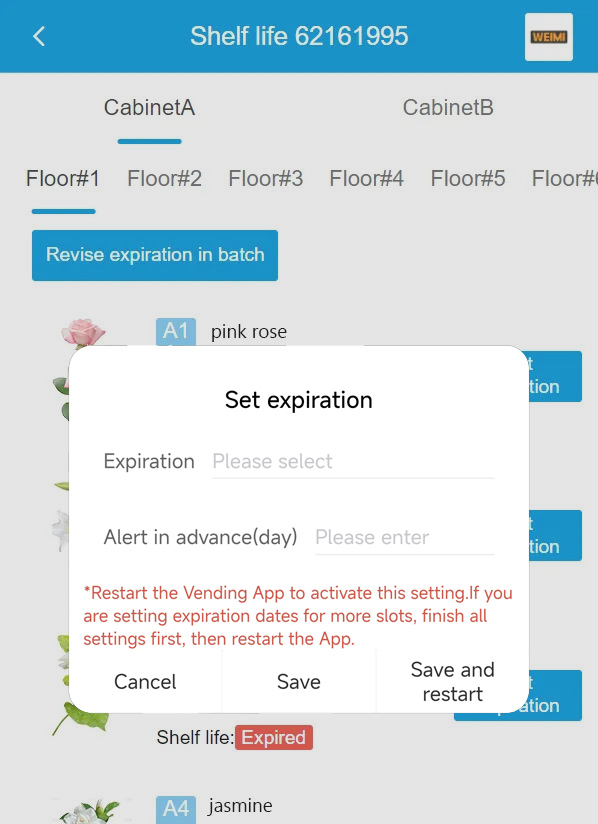Image resolution: width=598 pixels, height=824 pixels.
Task: Cancel the Set expiration dialog
Action: click(145, 682)
